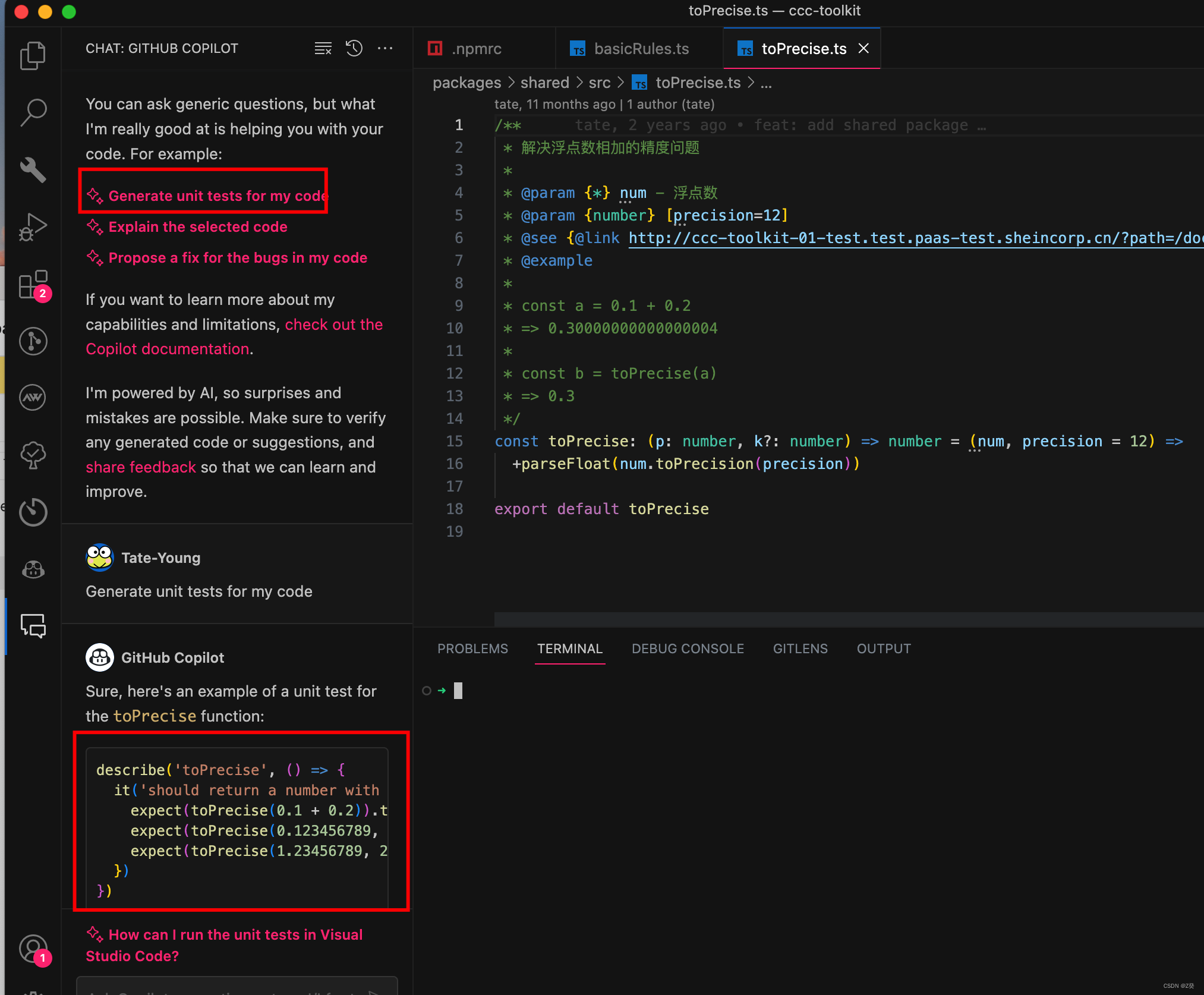
Task: Switch to the PROBLEMS panel tab
Action: click(472, 648)
